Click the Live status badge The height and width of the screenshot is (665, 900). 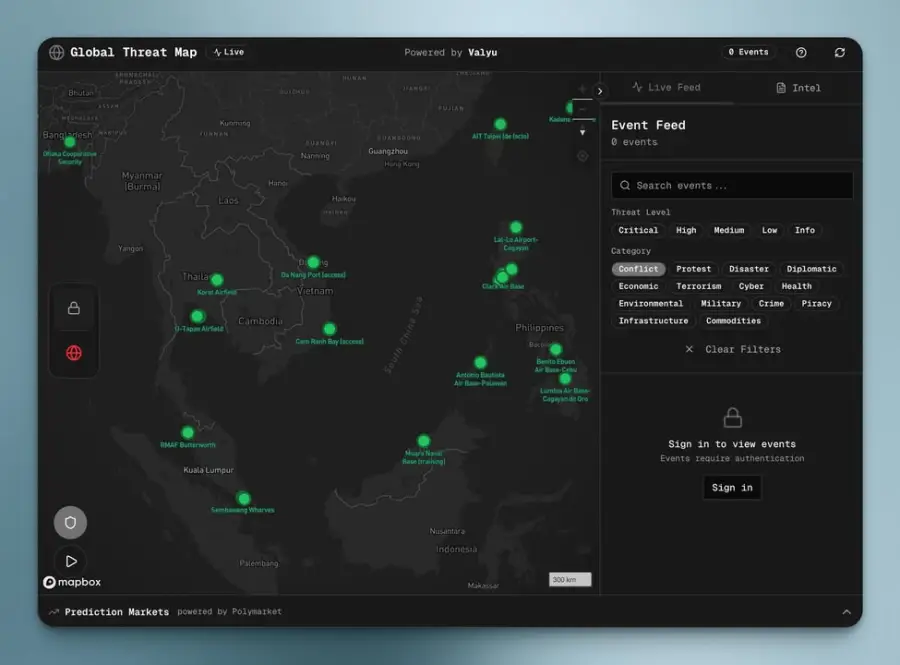228,52
